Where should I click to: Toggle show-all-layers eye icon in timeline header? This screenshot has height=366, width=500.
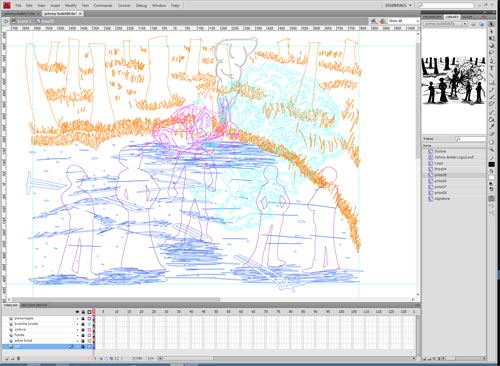pos(77,312)
